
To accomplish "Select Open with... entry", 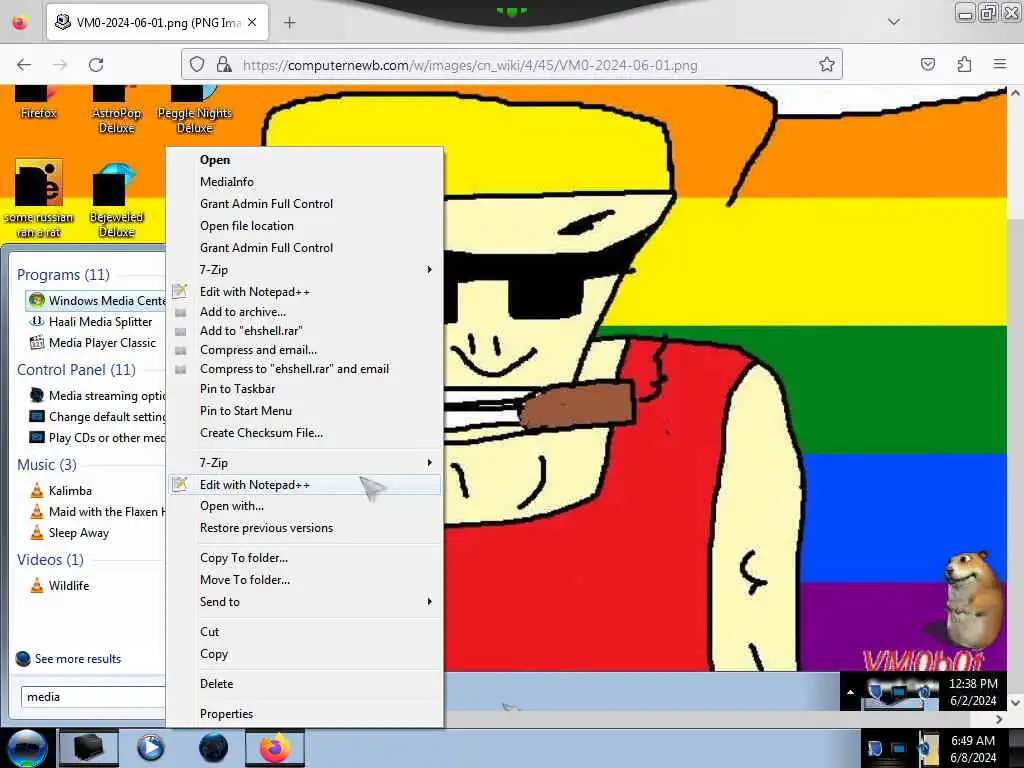I will pos(232,505).
